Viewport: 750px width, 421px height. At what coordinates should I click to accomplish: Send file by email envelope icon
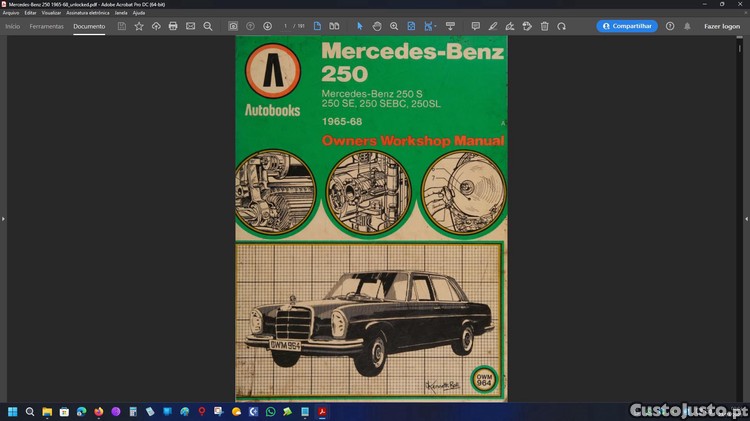(x=190, y=26)
